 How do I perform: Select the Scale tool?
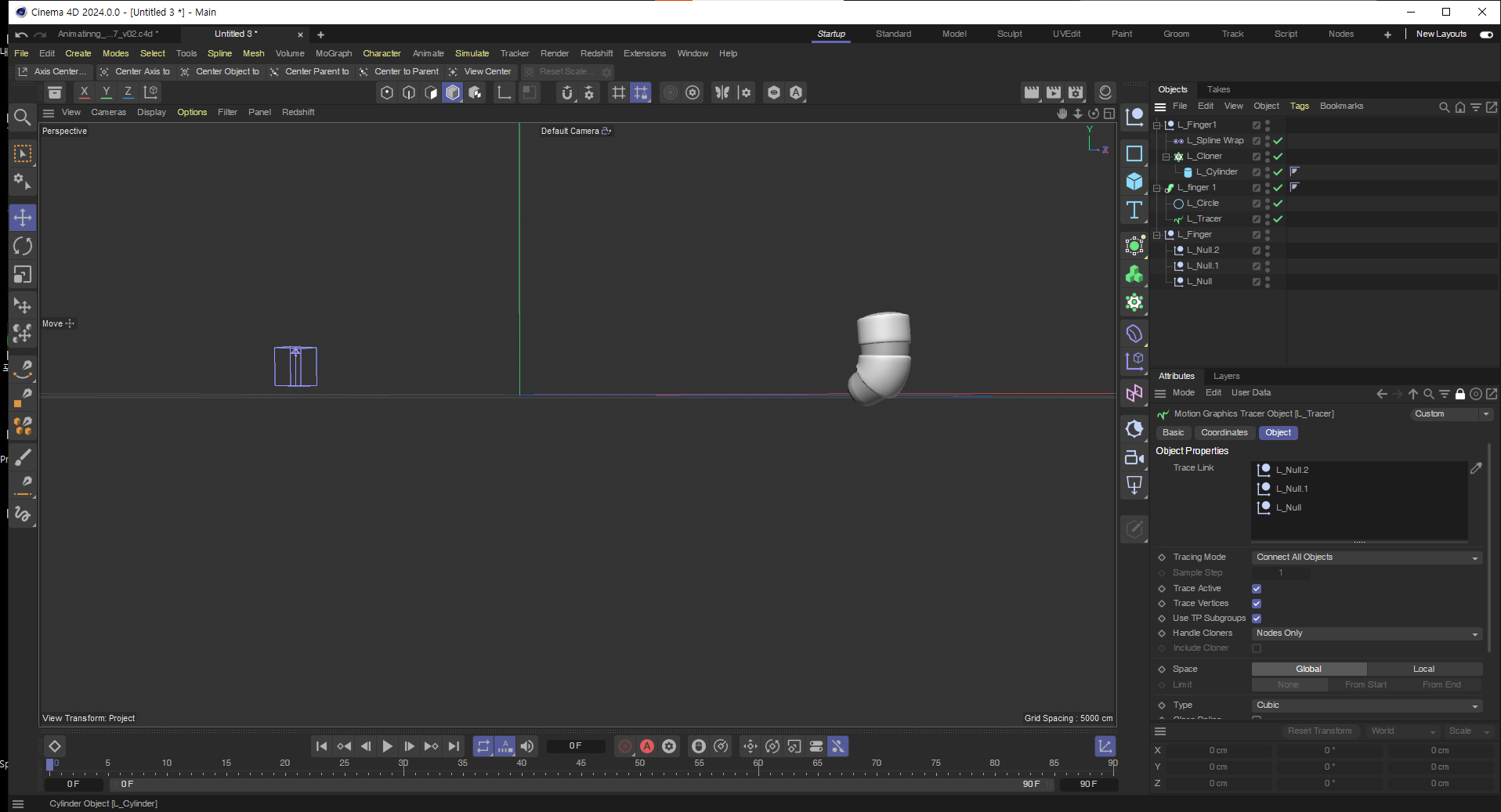[x=23, y=275]
